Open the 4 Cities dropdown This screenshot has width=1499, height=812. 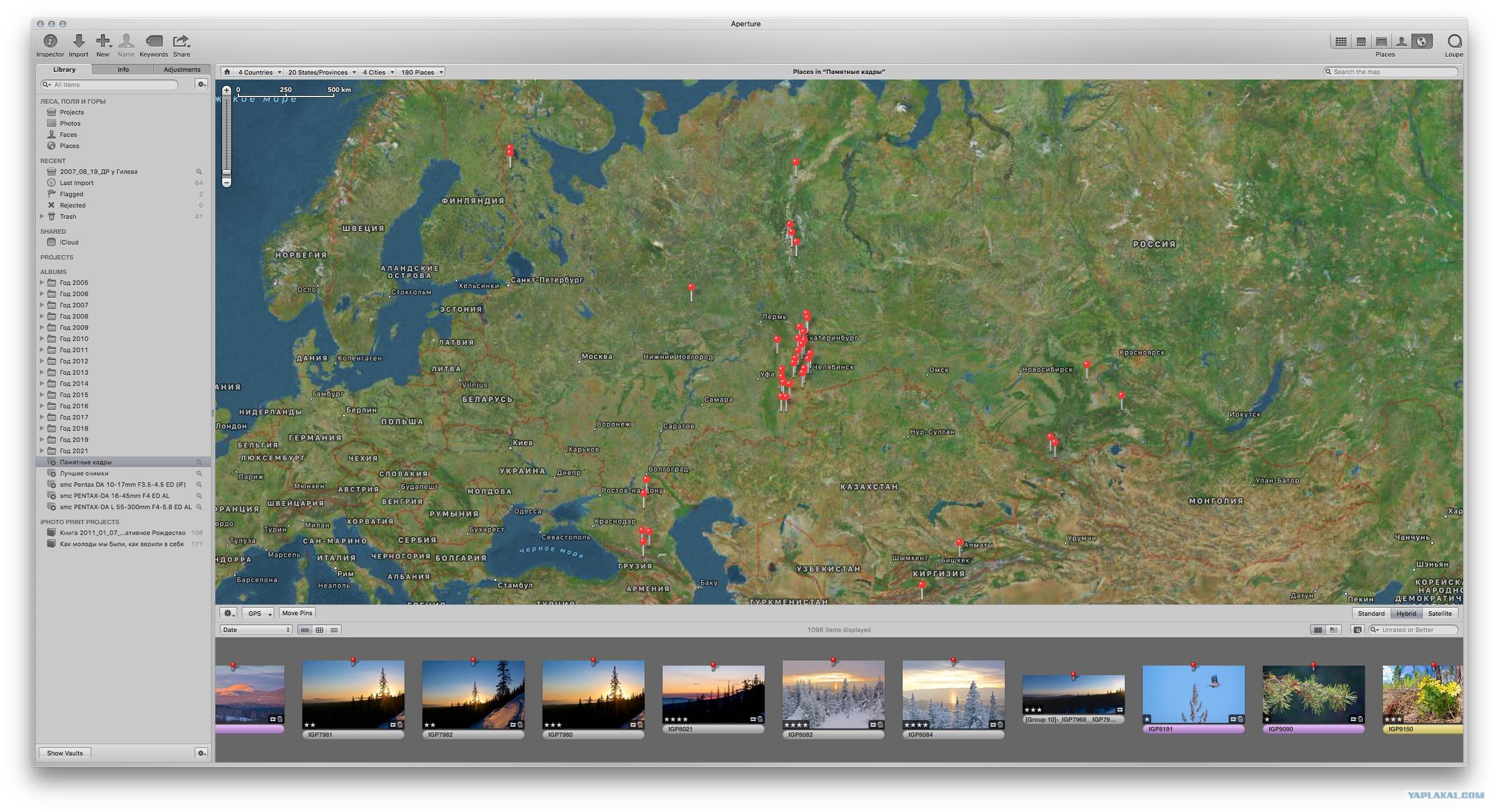378,72
